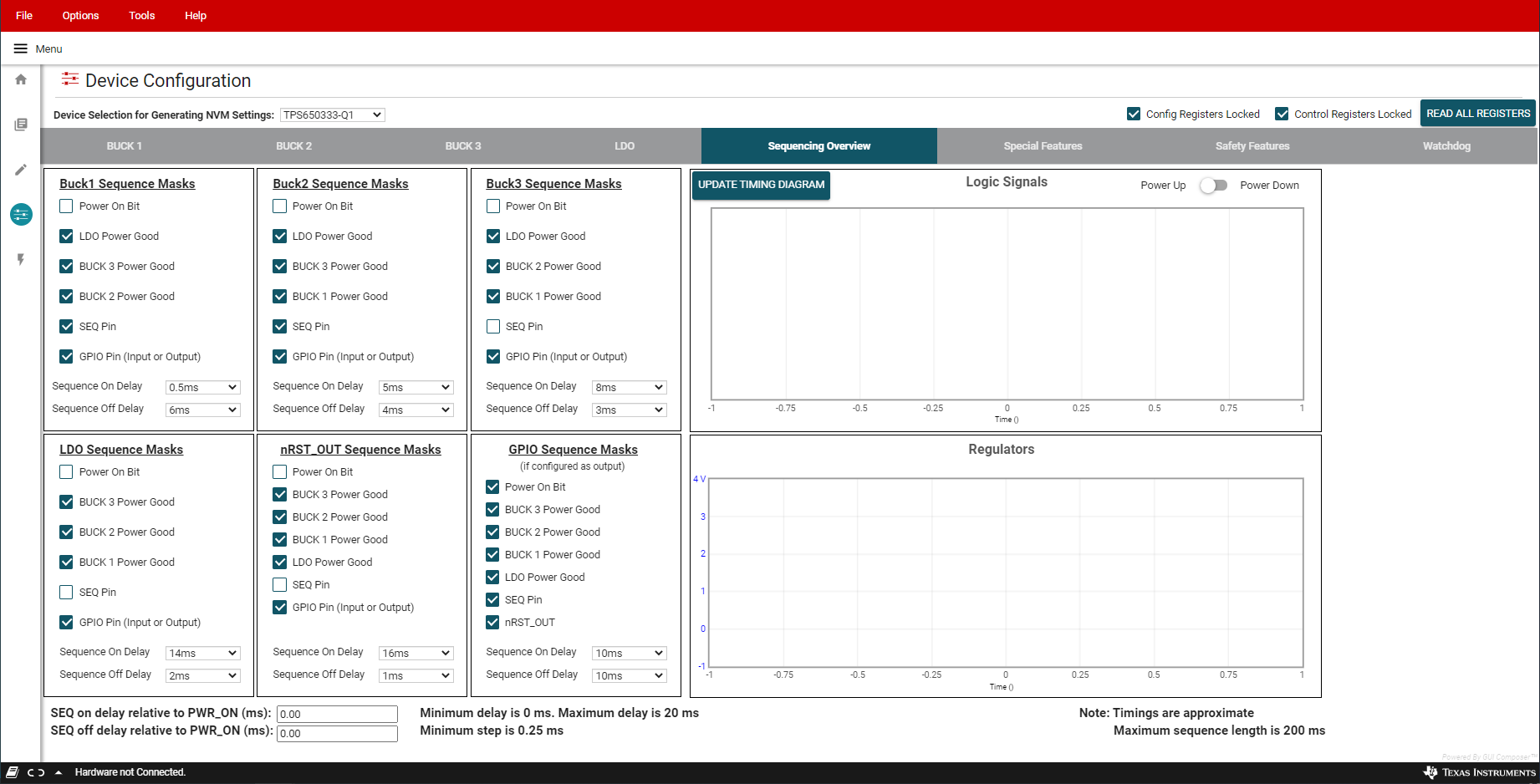The height and width of the screenshot is (784, 1540).
Task: Click the hardware connection link icon
Action: [36, 772]
